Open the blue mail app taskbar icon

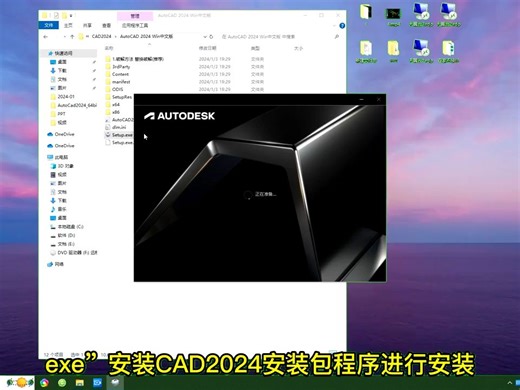pyautogui.click(x=97, y=383)
